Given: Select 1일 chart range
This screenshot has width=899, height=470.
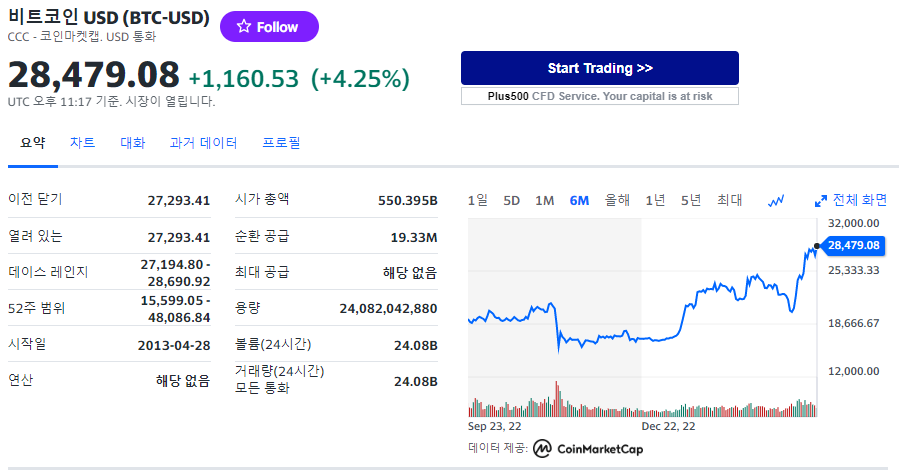Looking at the screenshot, I should point(478,200).
